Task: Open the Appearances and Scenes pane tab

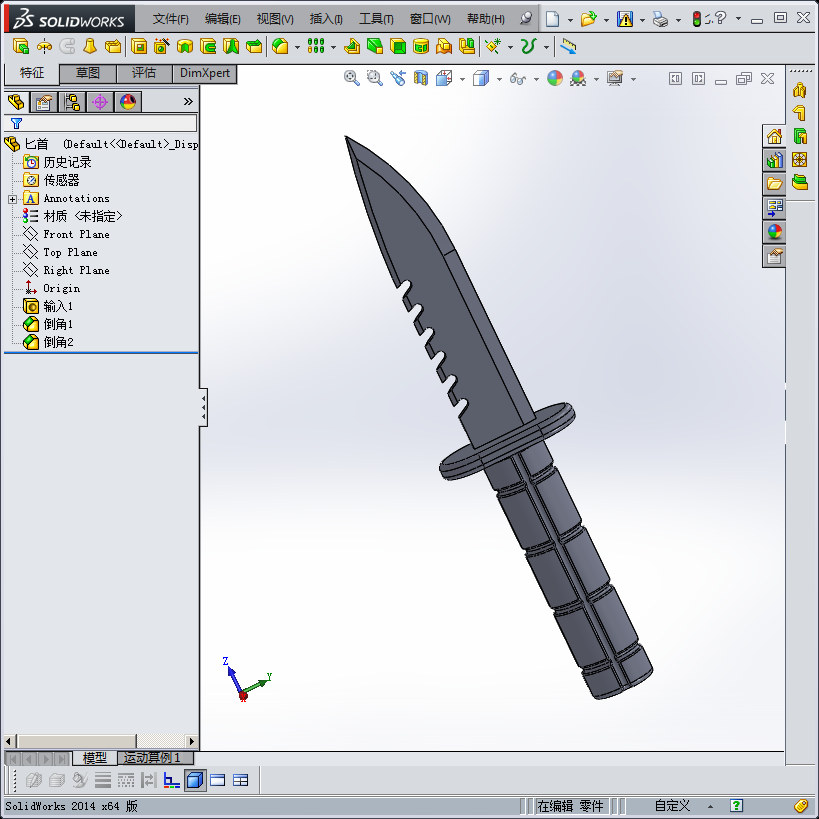Action: coord(774,232)
